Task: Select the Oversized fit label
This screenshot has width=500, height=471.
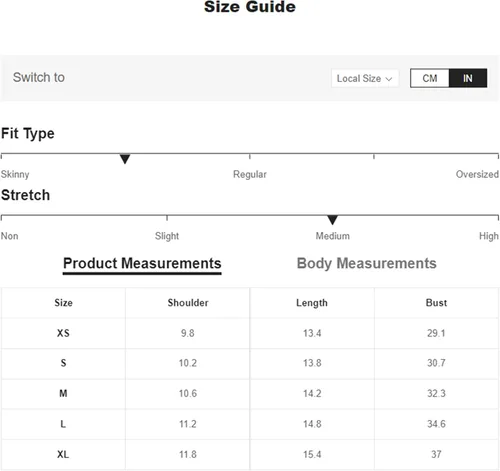Action: [x=477, y=174]
